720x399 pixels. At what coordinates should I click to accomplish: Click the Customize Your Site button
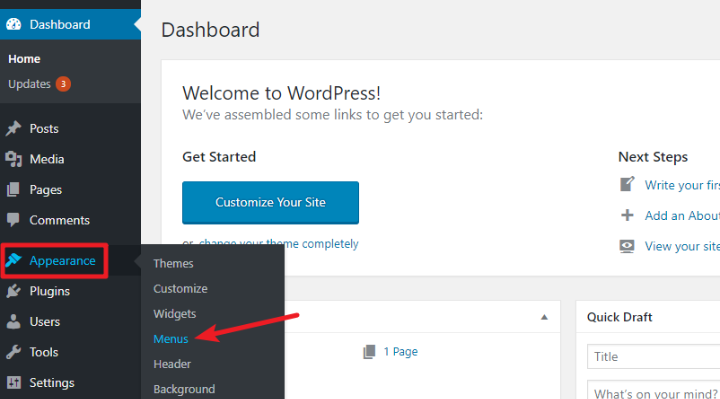point(270,202)
